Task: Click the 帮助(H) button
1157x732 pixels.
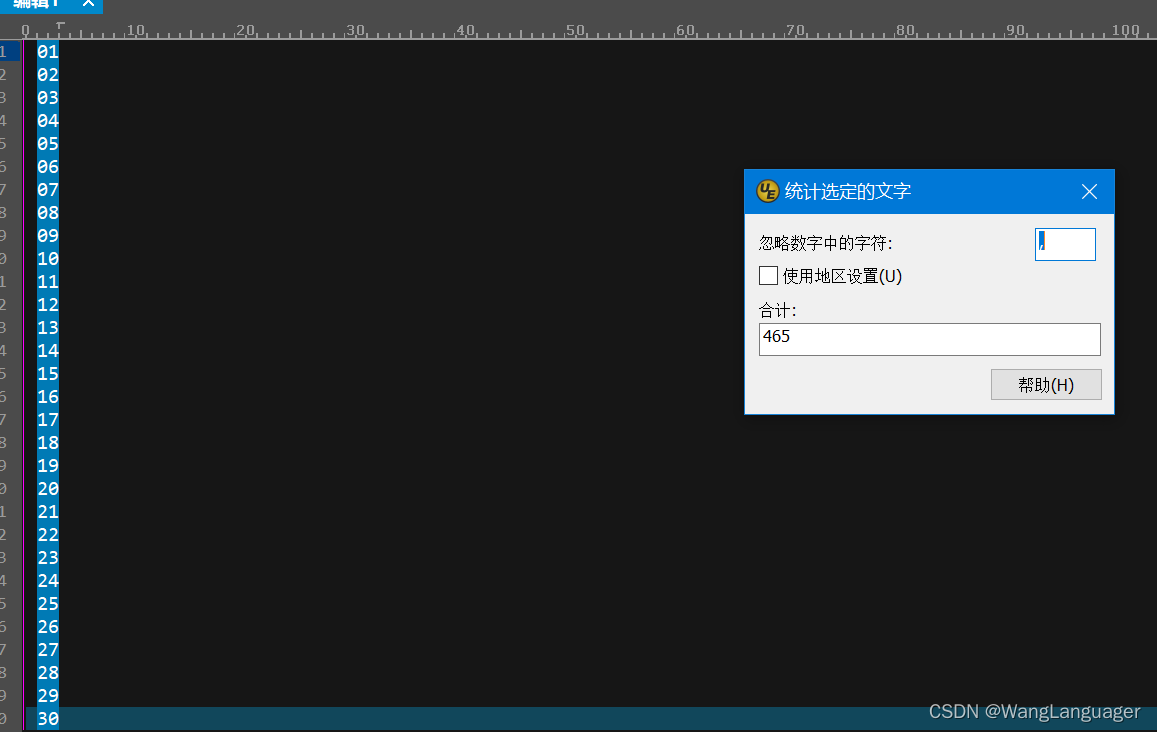Action: click(1046, 384)
